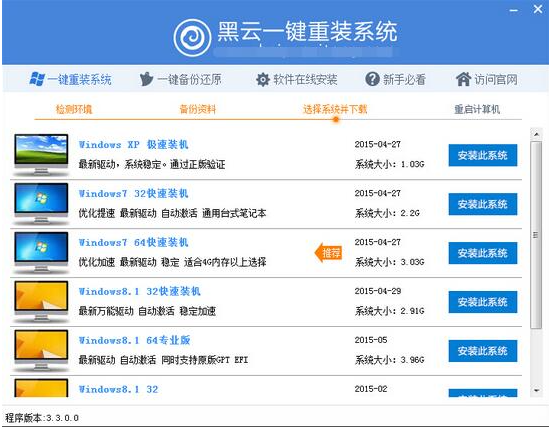Click the Windows flag icon for 一键重装系统
The height and width of the screenshot is (427, 549).
tap(37, 79)
